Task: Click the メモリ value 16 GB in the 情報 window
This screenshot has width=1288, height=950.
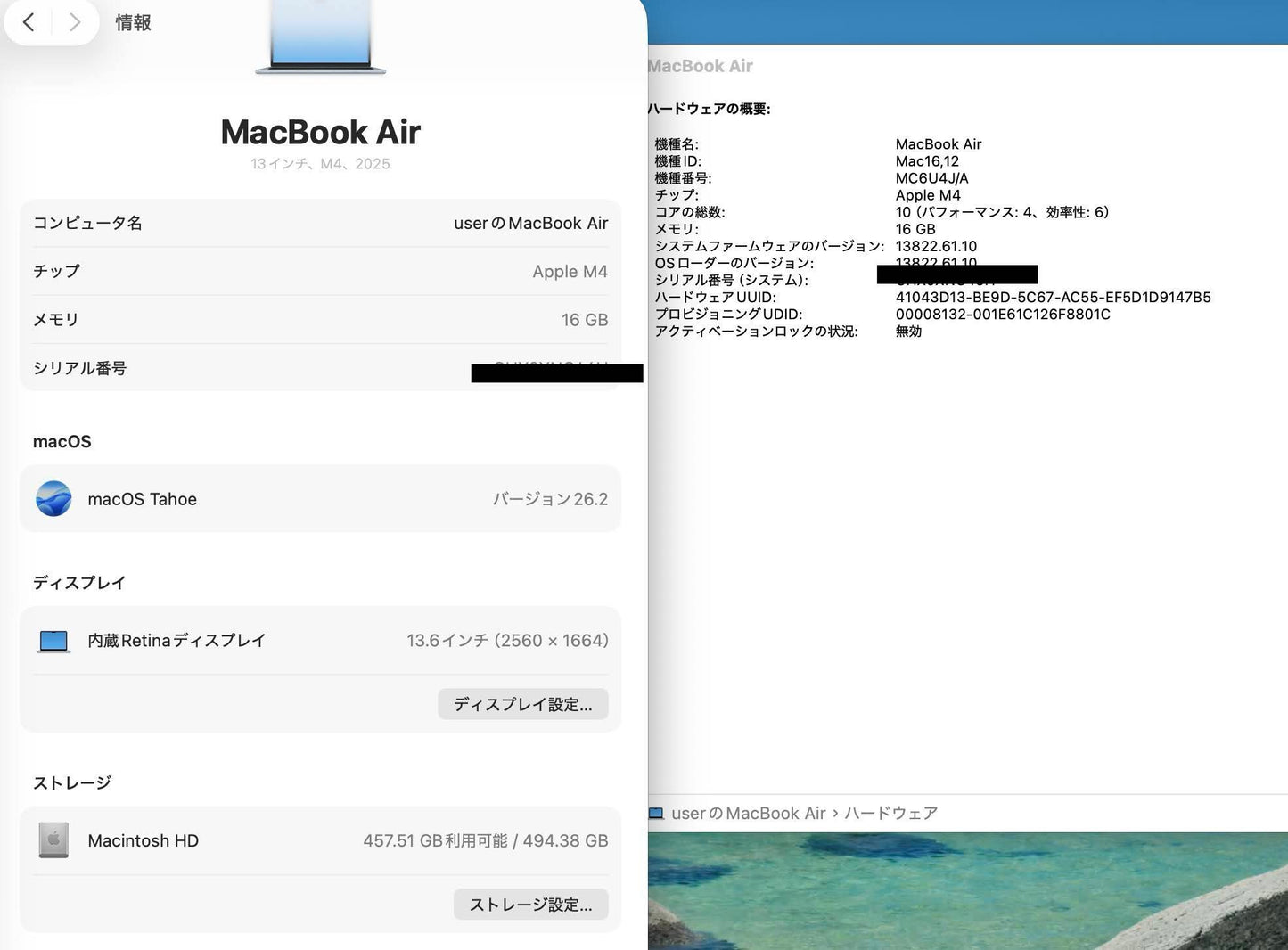Action: click(585, 320)
